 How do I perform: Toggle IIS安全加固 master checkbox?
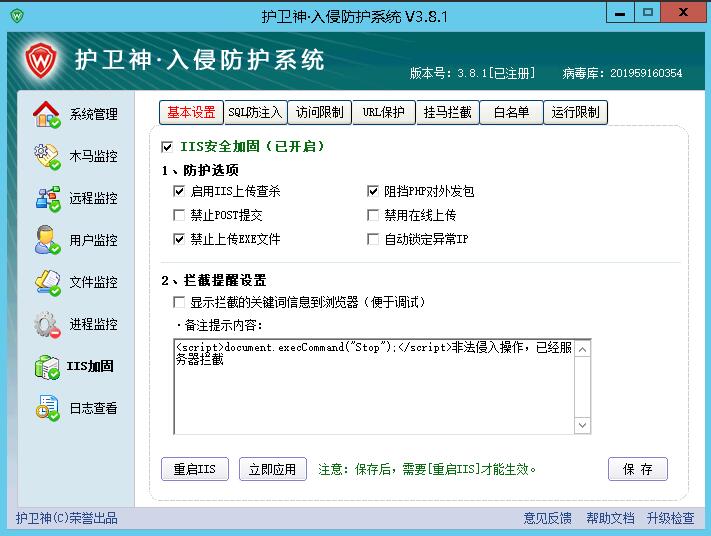[167, 147]
